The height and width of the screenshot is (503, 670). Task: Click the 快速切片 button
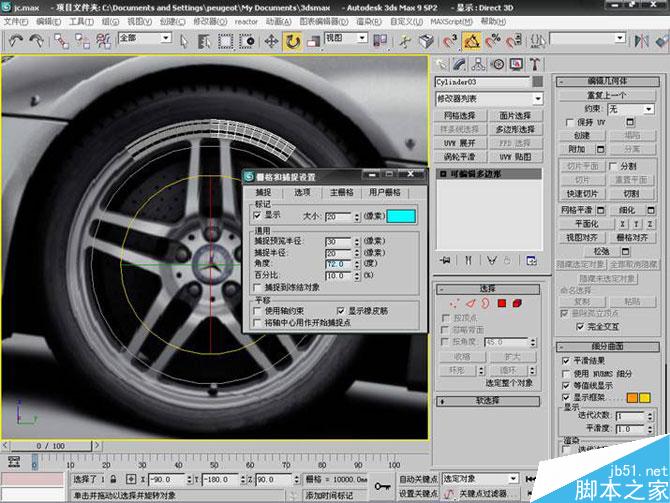582,193
